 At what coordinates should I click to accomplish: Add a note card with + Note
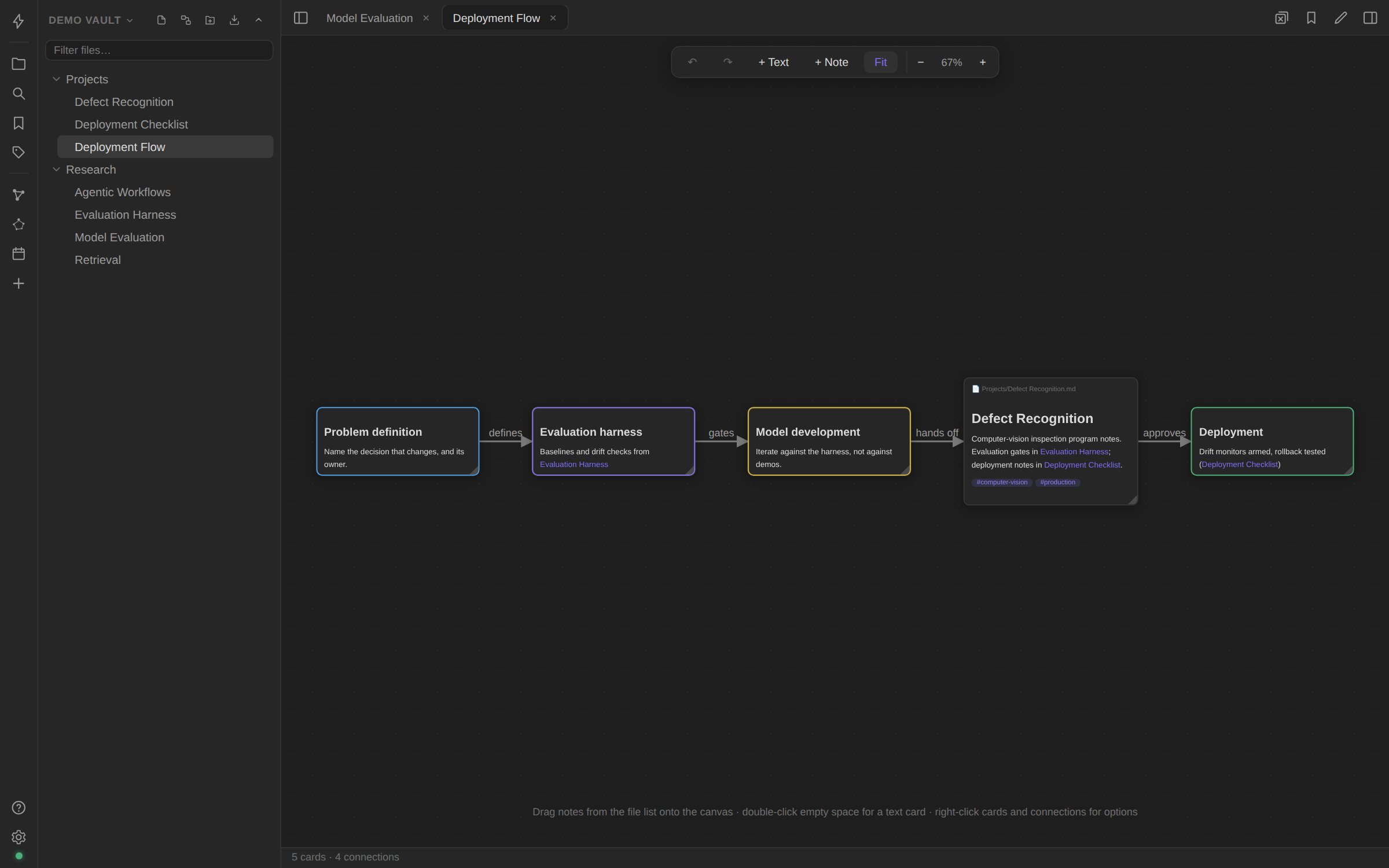tap(831, 62)
